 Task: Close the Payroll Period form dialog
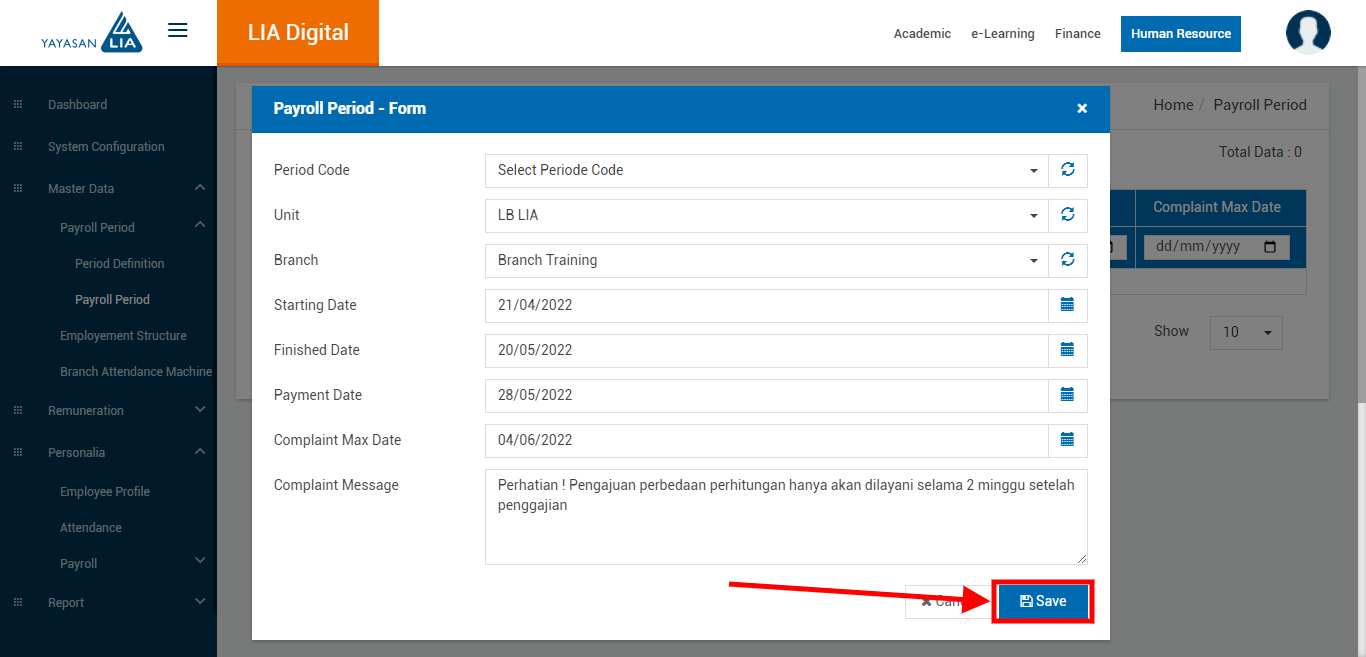[x=1081, y=109]
